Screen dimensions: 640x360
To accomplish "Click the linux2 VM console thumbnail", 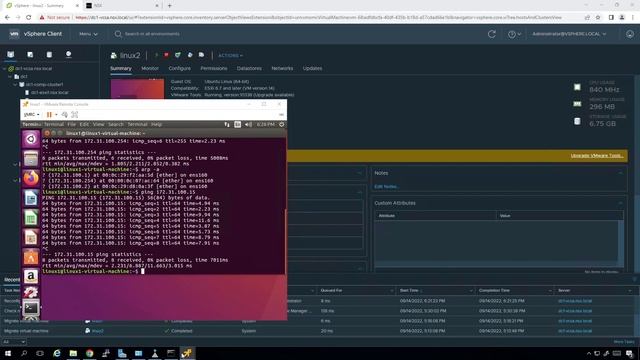I will tap(138, 89).
